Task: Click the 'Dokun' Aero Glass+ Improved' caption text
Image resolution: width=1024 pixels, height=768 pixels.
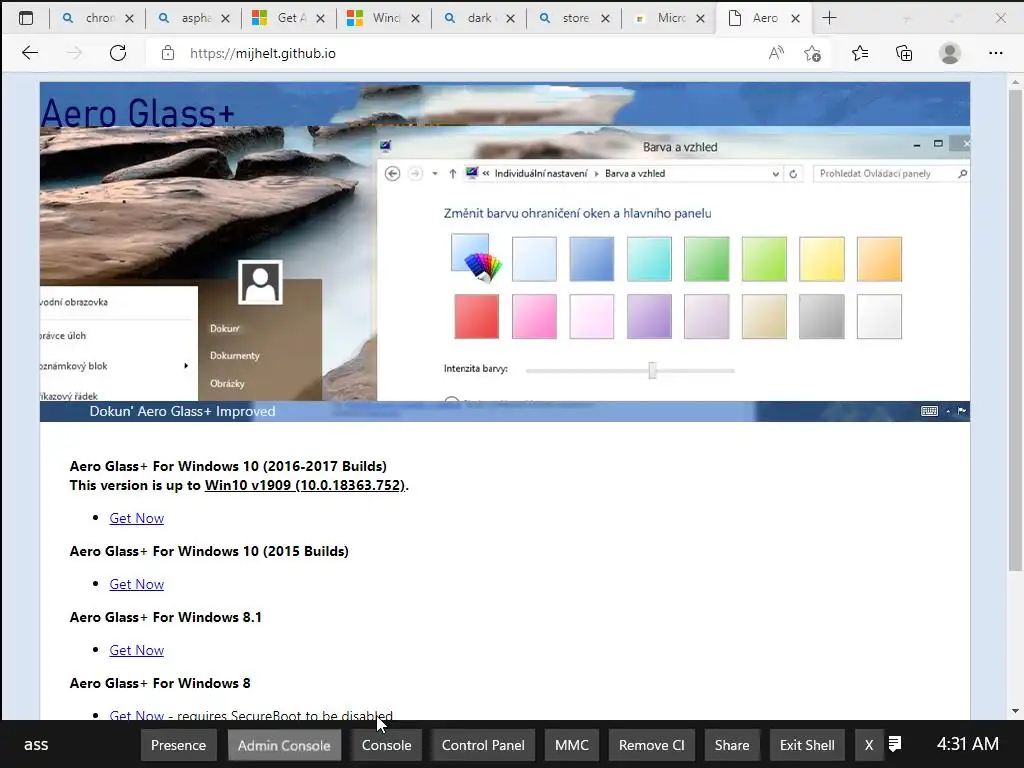Action: (x=182, y=411)
